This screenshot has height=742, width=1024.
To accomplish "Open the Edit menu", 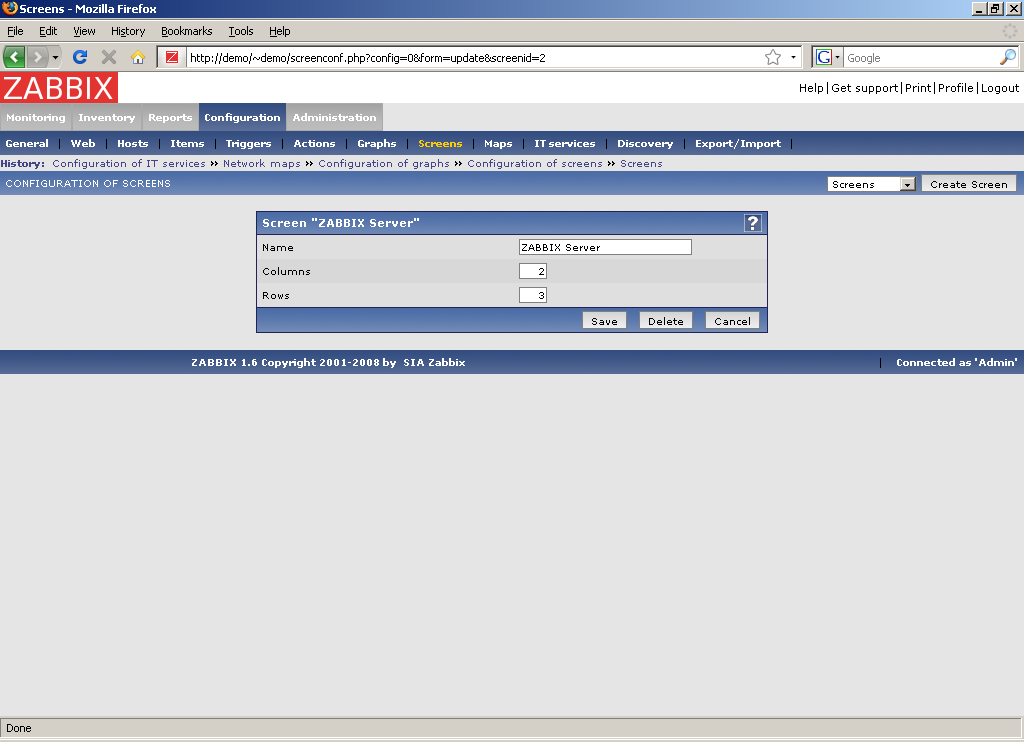I will click(x=48, y=31).
